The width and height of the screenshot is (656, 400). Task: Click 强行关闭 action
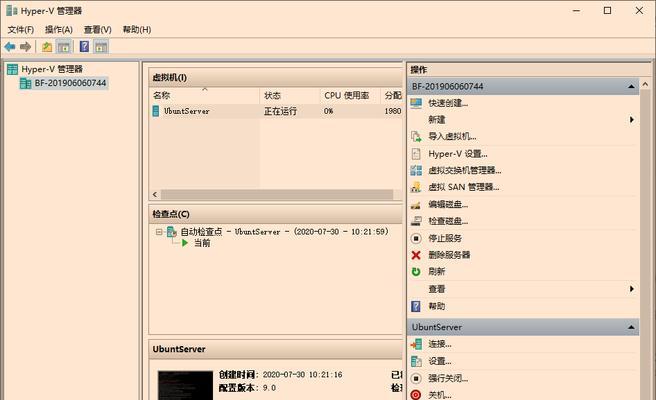point(448,378)
